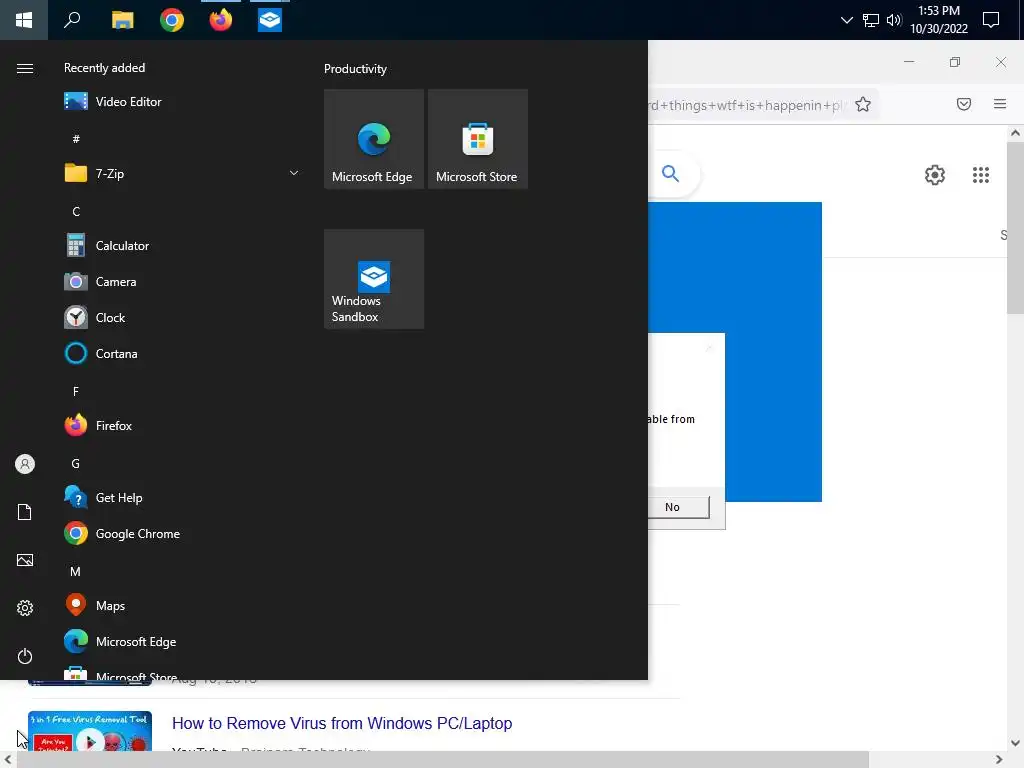Screen dimensions: 1024x768
Task: Open Google quick settings gear
Action: [935, 175]
